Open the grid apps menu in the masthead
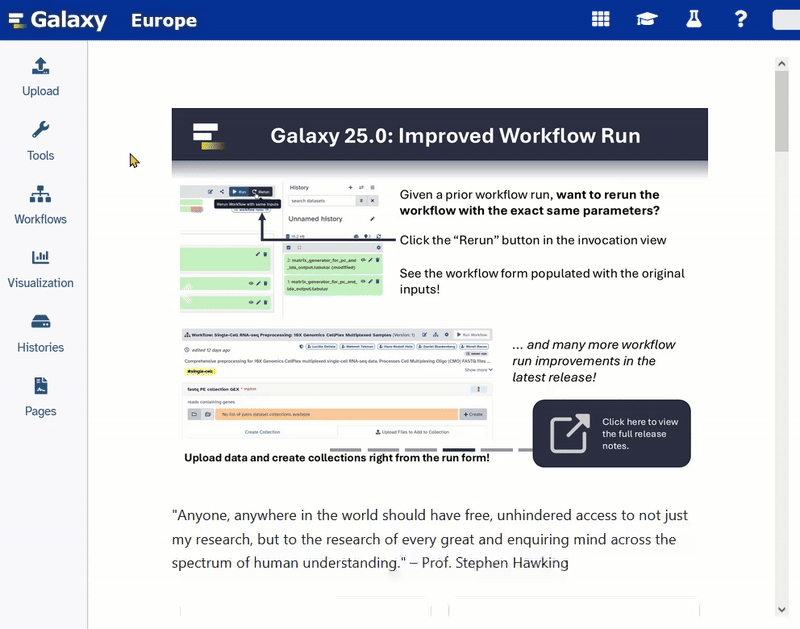Viewport: 800px width, 629px height. click(601, 19)
